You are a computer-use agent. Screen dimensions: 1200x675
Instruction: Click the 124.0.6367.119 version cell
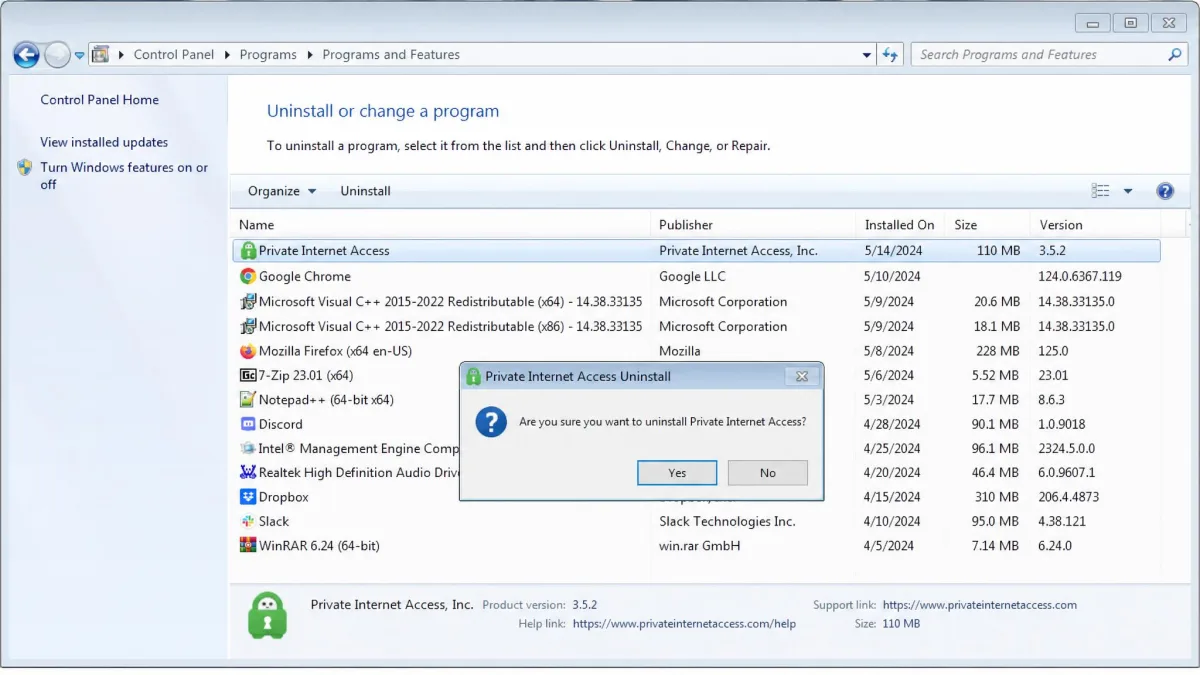[x=1080, y=276]
